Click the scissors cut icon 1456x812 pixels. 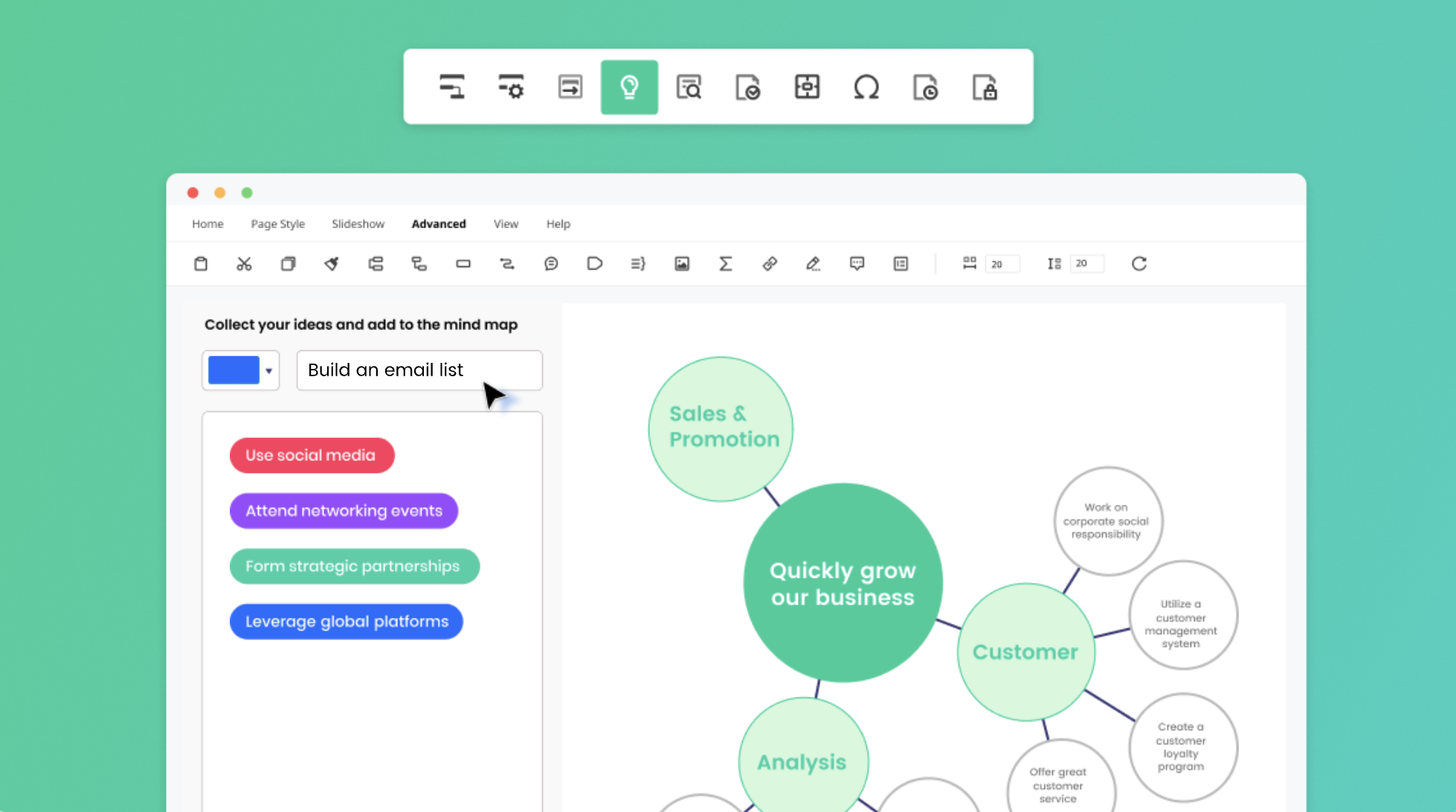(x=244, y=264)
